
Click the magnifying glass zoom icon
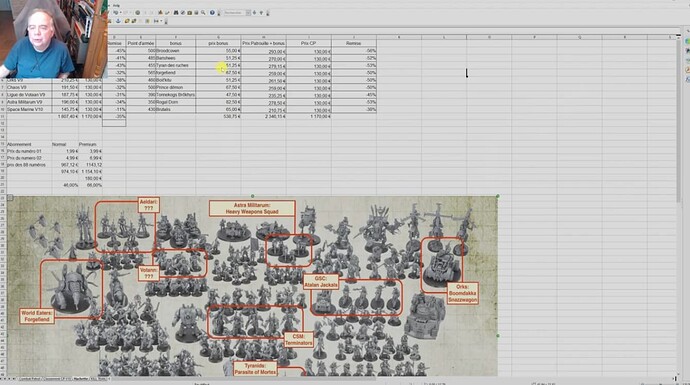click(203, 13)
